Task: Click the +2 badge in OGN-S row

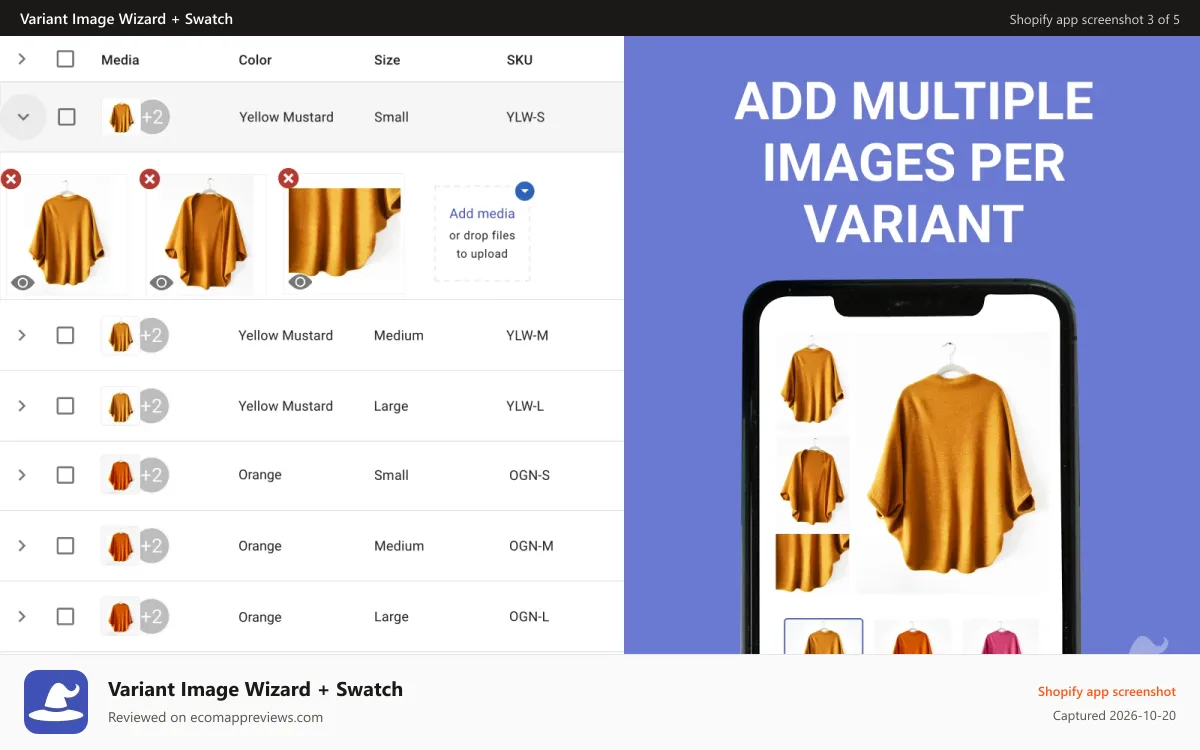Action: click(152, 475)
